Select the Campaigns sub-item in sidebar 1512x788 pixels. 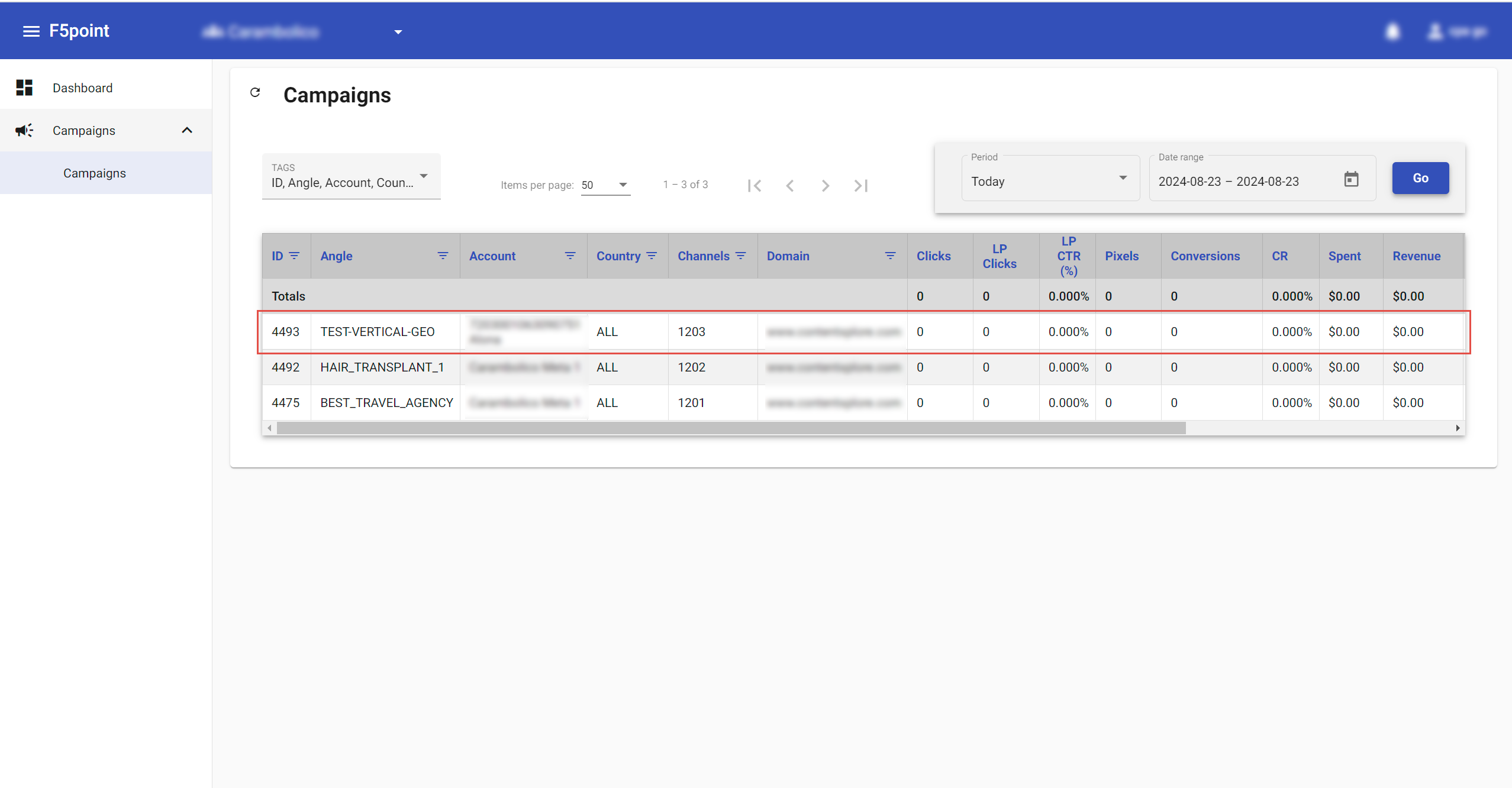[106, 173]
